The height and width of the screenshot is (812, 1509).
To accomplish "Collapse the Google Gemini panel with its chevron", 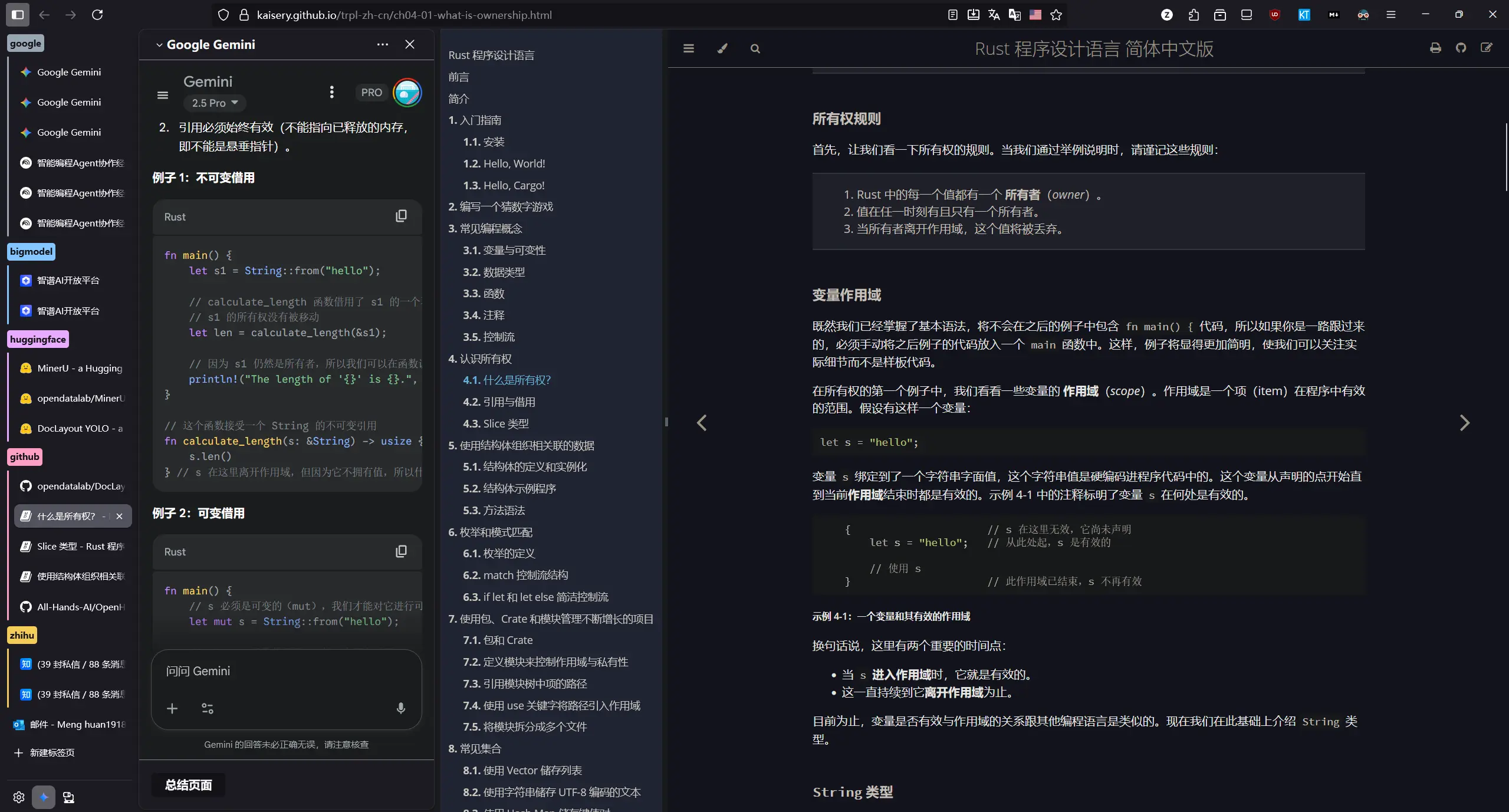I will [158, 44].
